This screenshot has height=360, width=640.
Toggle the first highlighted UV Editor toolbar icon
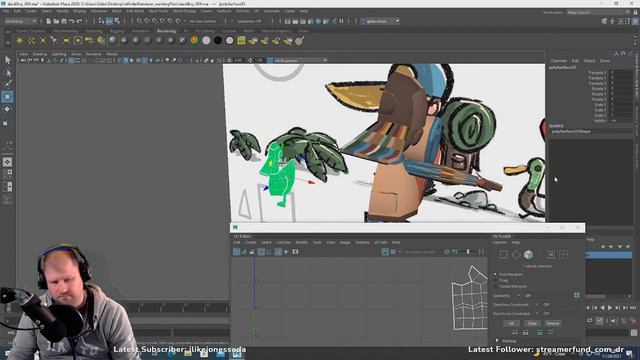tap(236, 252)
